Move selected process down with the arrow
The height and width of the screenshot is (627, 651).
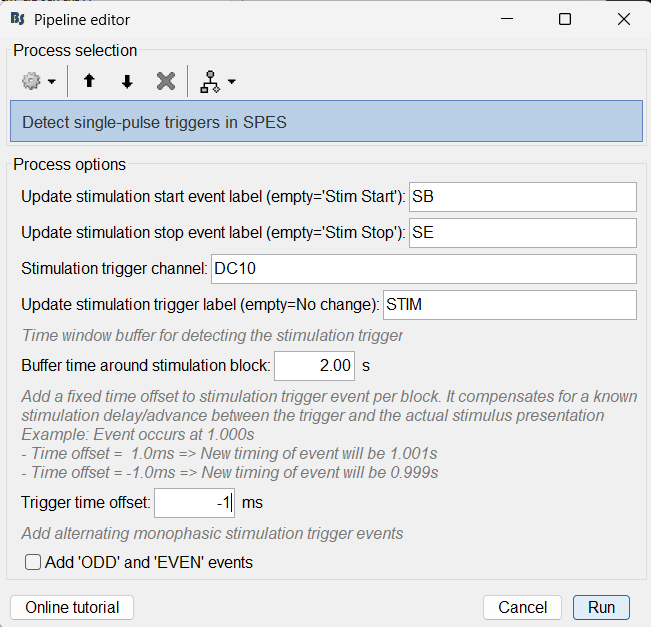[127, 81]
